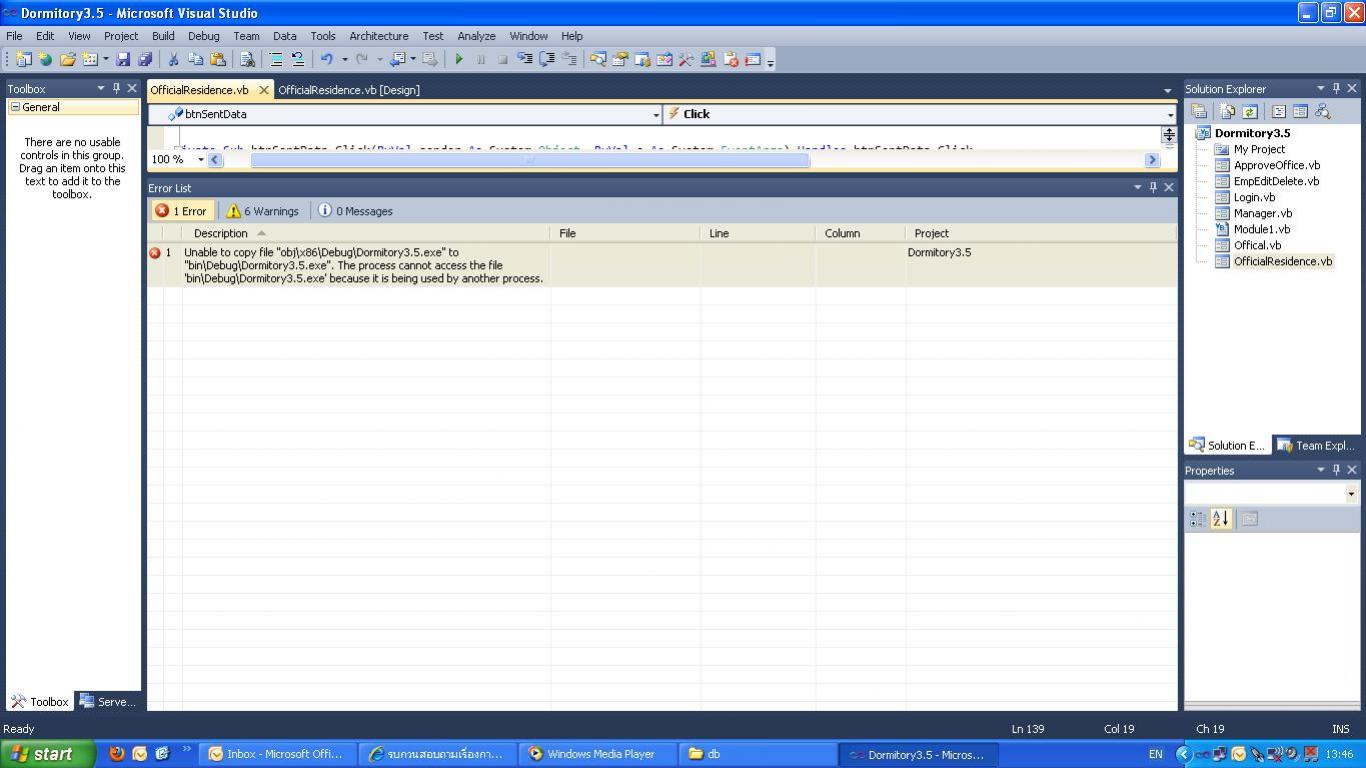This screenshot has width=1366, height=768.
Task: Collapse the General group in Toolbox
Action: (15, 107)
